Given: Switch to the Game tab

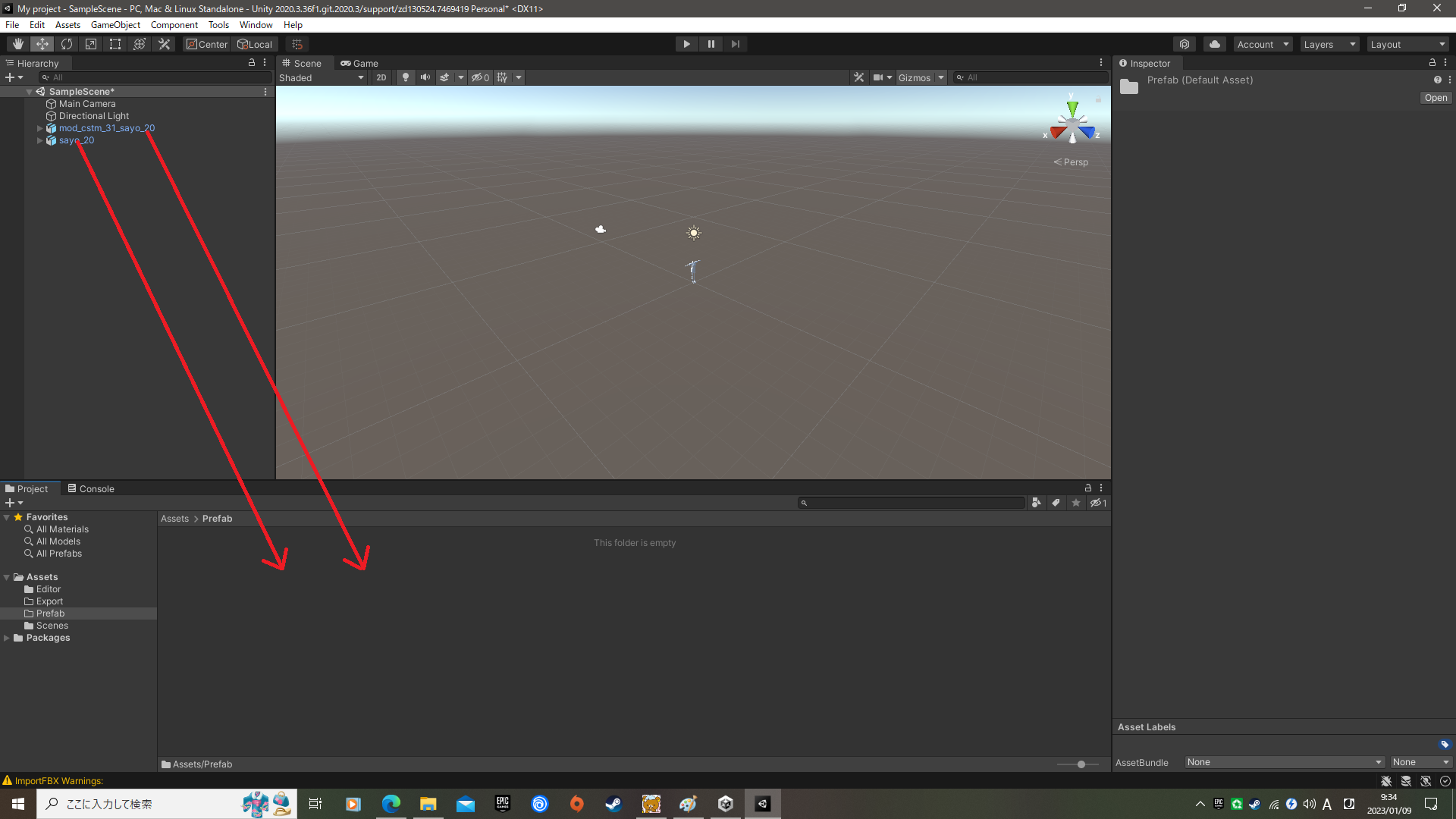Looking at the screenshot, I should coord(359,63).
